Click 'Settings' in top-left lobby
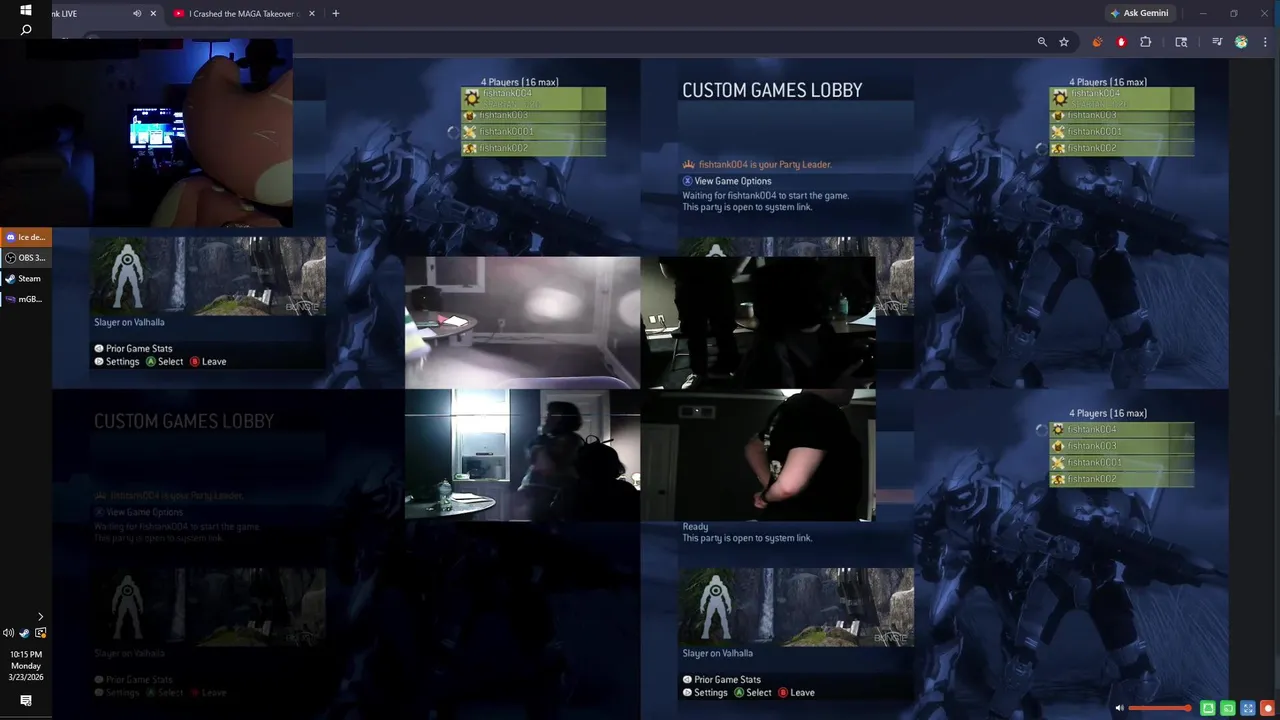 tap(122, 362)
